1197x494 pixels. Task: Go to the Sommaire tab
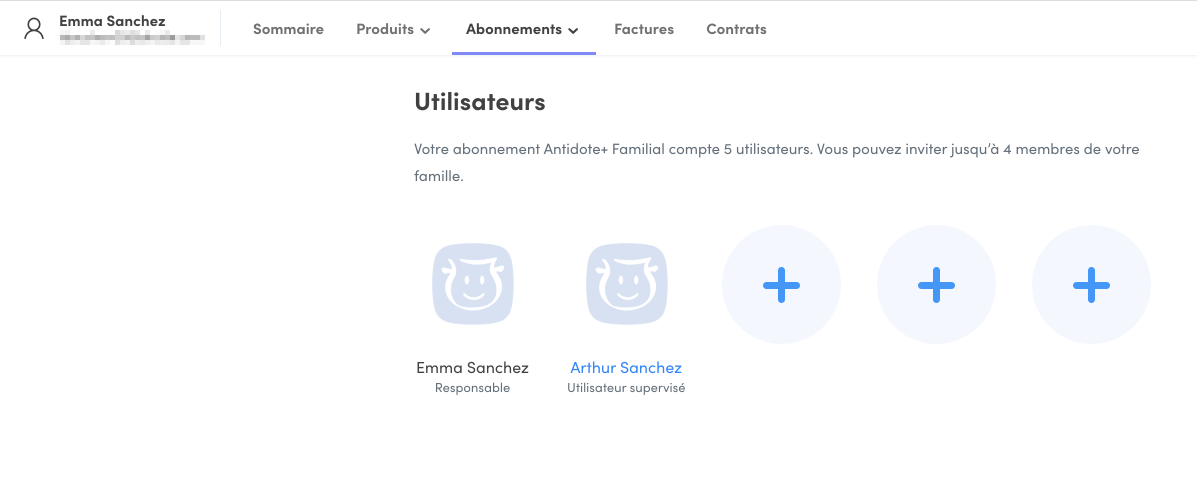click(288, 29)
